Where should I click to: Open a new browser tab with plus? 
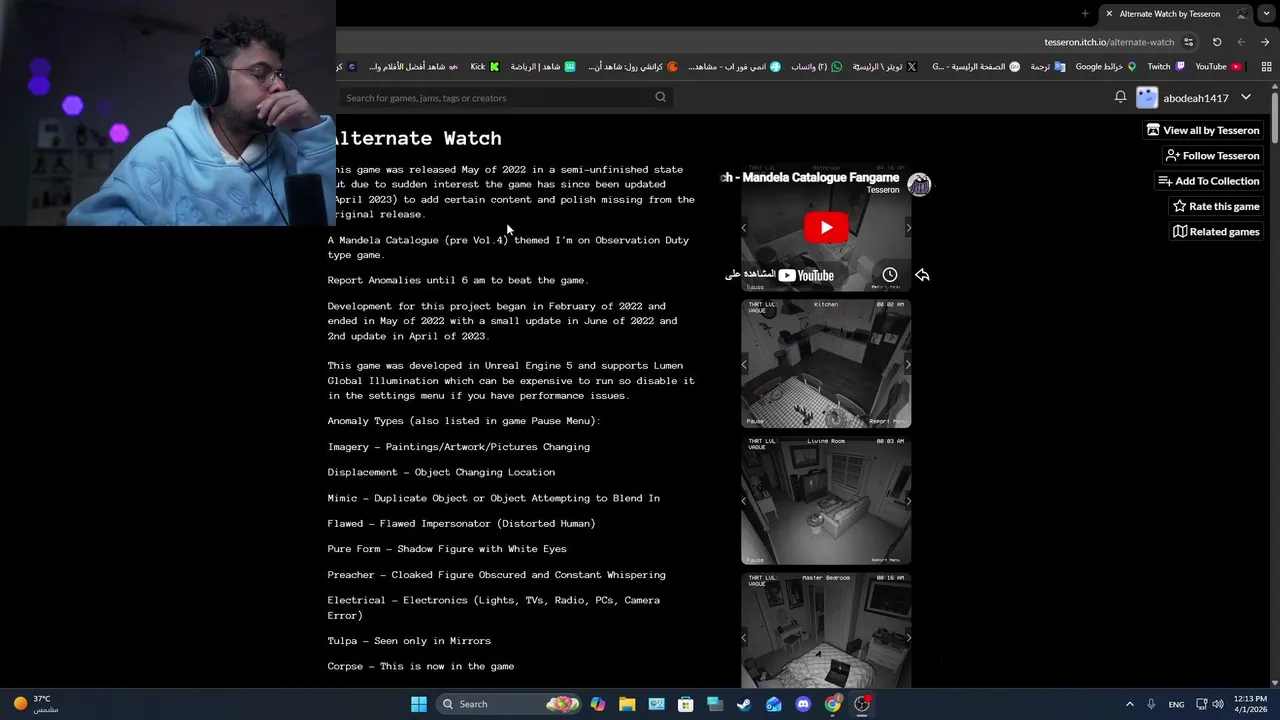pos(1085,14)
